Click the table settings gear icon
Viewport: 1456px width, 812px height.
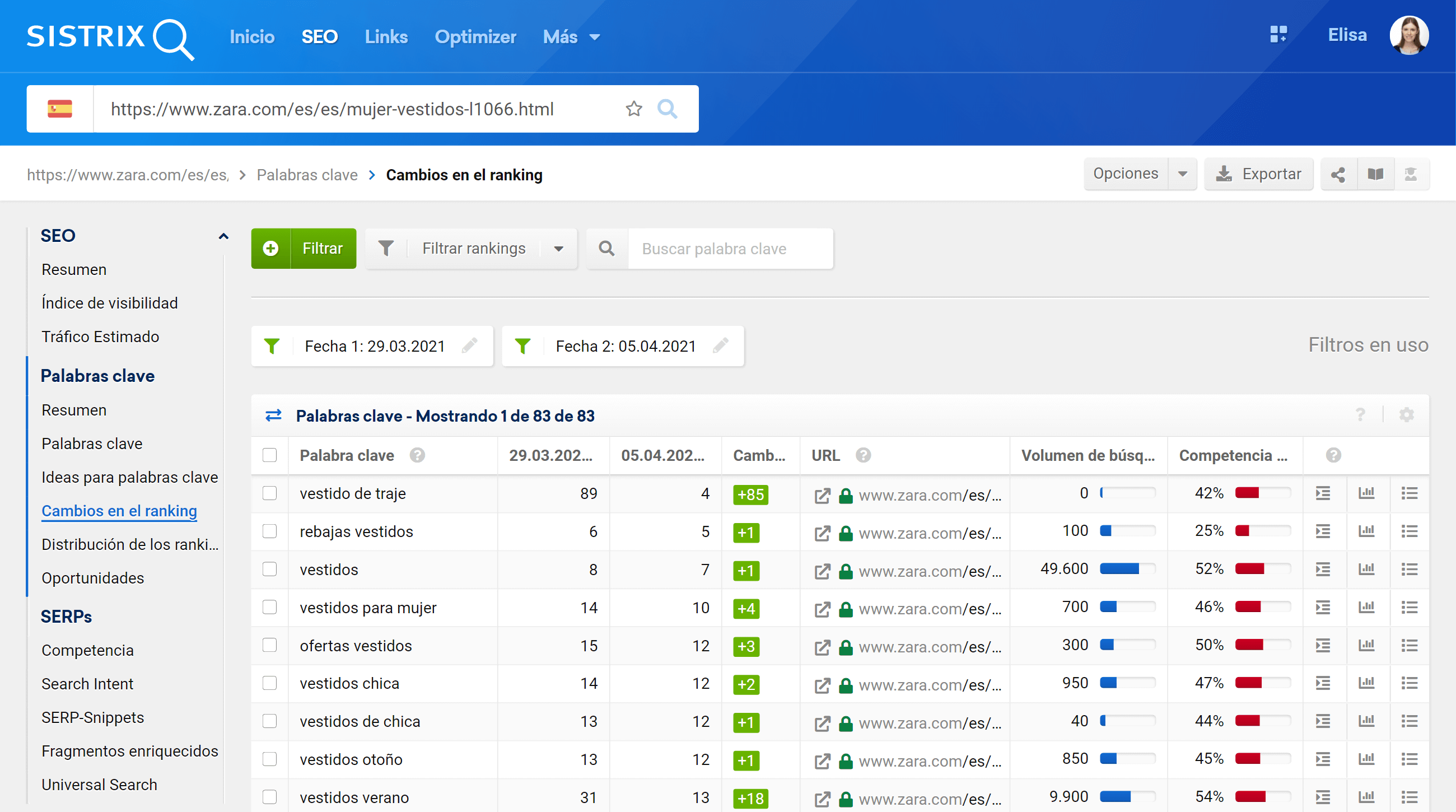1406,416
